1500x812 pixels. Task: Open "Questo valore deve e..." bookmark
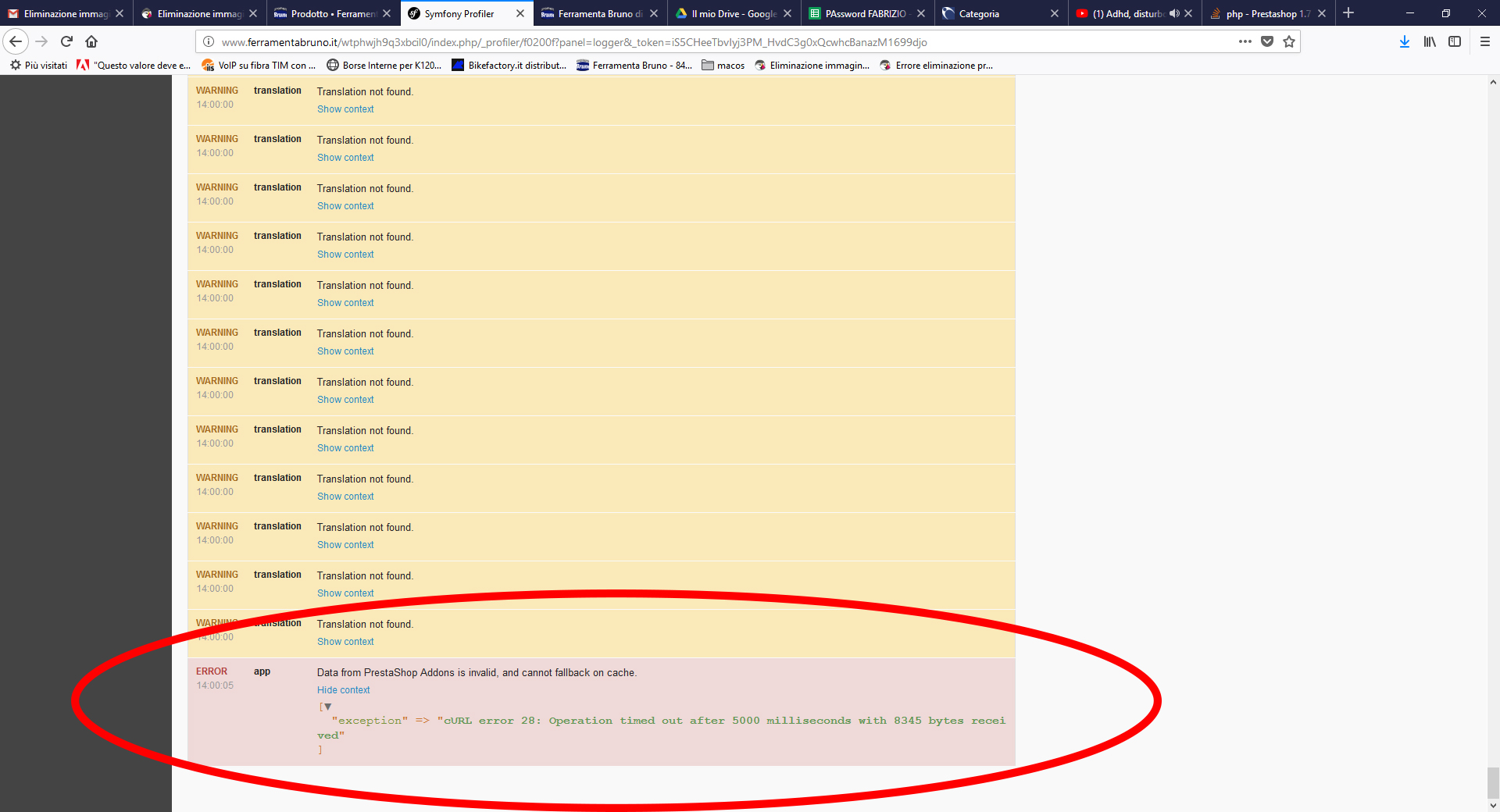pos(134,66)
